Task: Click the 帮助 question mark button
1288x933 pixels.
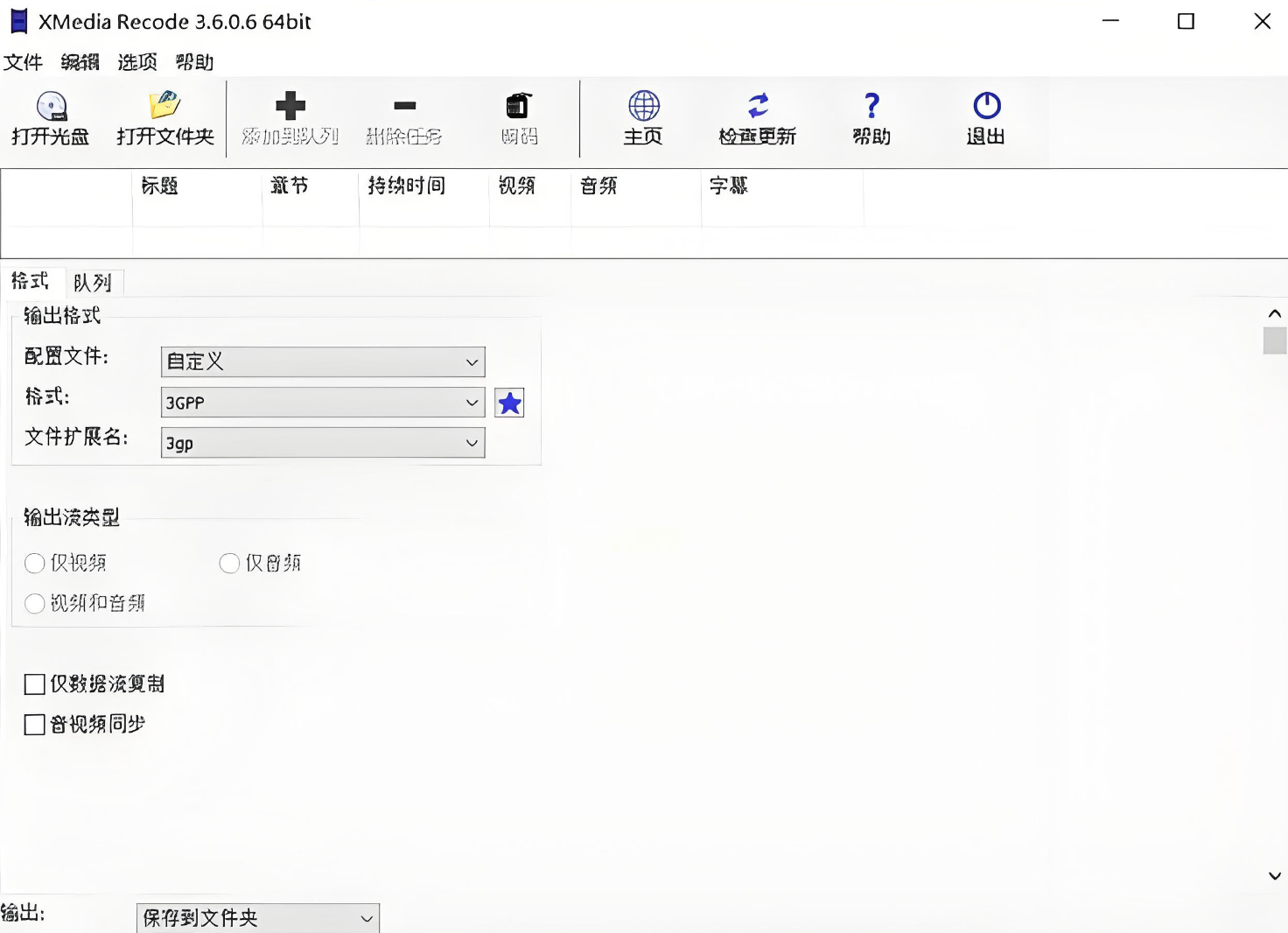Action: coord(871,106)
